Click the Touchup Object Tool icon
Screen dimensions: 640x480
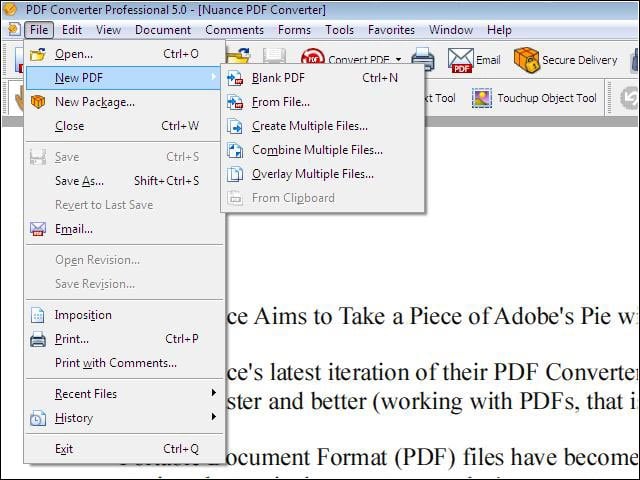[482, 98]
